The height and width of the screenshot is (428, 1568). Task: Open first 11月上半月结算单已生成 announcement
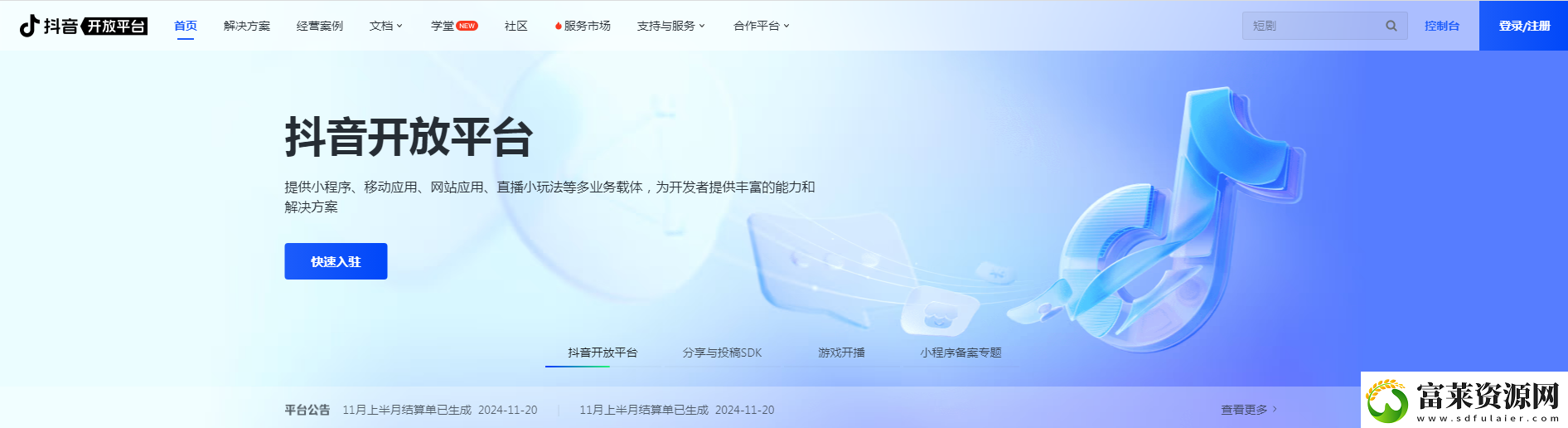pyautogui.click(x=439, y=410)
